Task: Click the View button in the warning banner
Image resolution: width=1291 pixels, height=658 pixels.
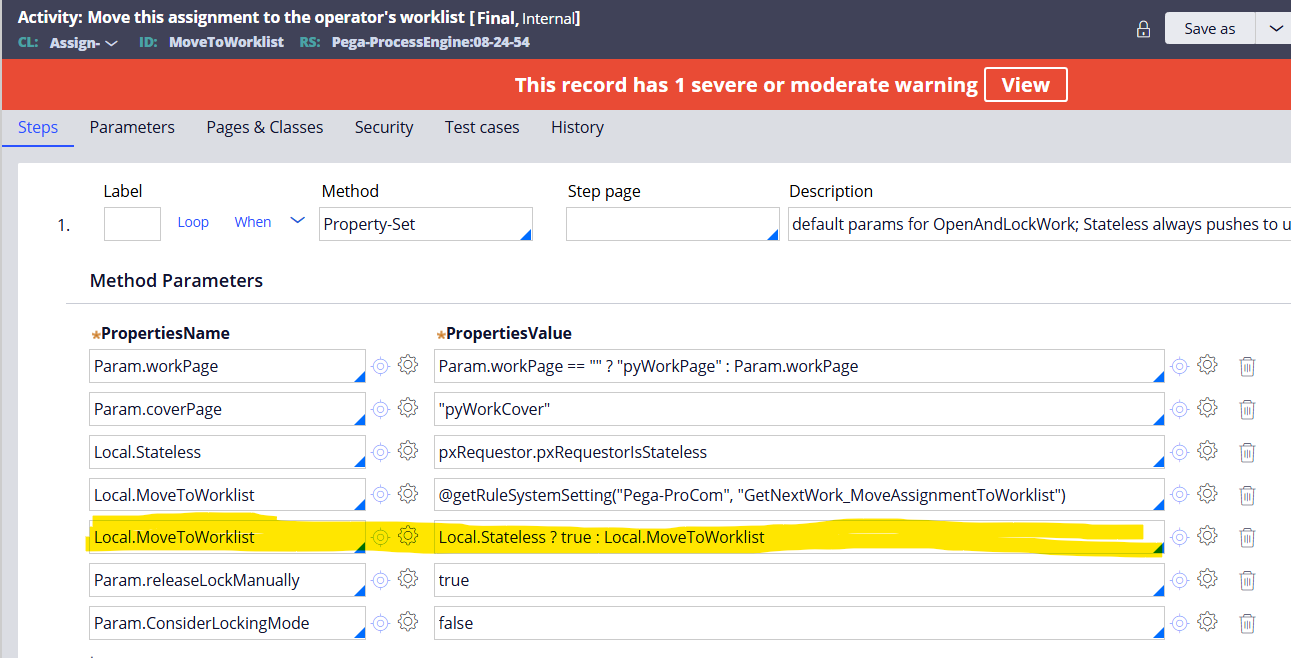Action: (x=1025, y=84)
